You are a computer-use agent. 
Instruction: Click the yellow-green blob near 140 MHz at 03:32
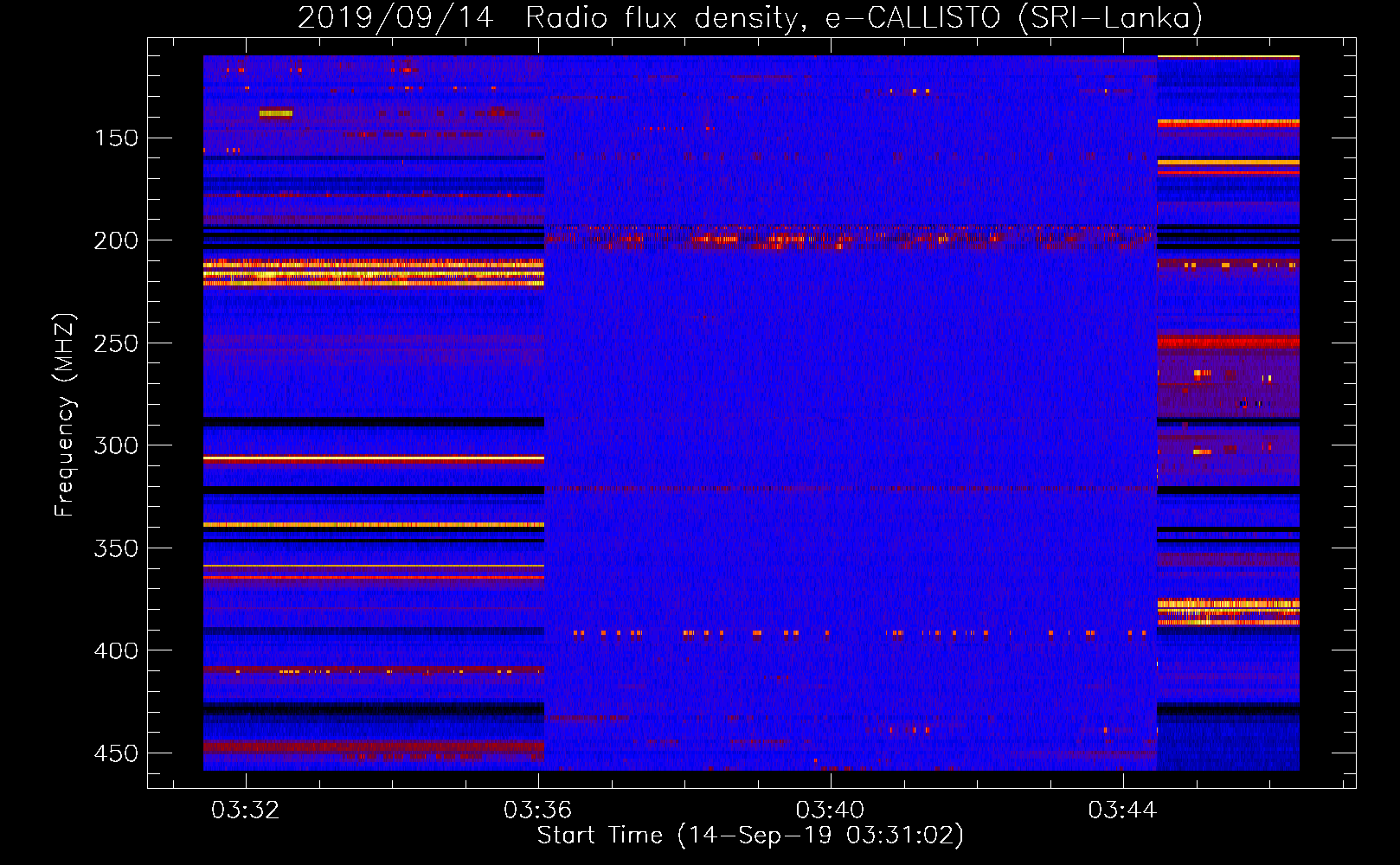point(276,112)
